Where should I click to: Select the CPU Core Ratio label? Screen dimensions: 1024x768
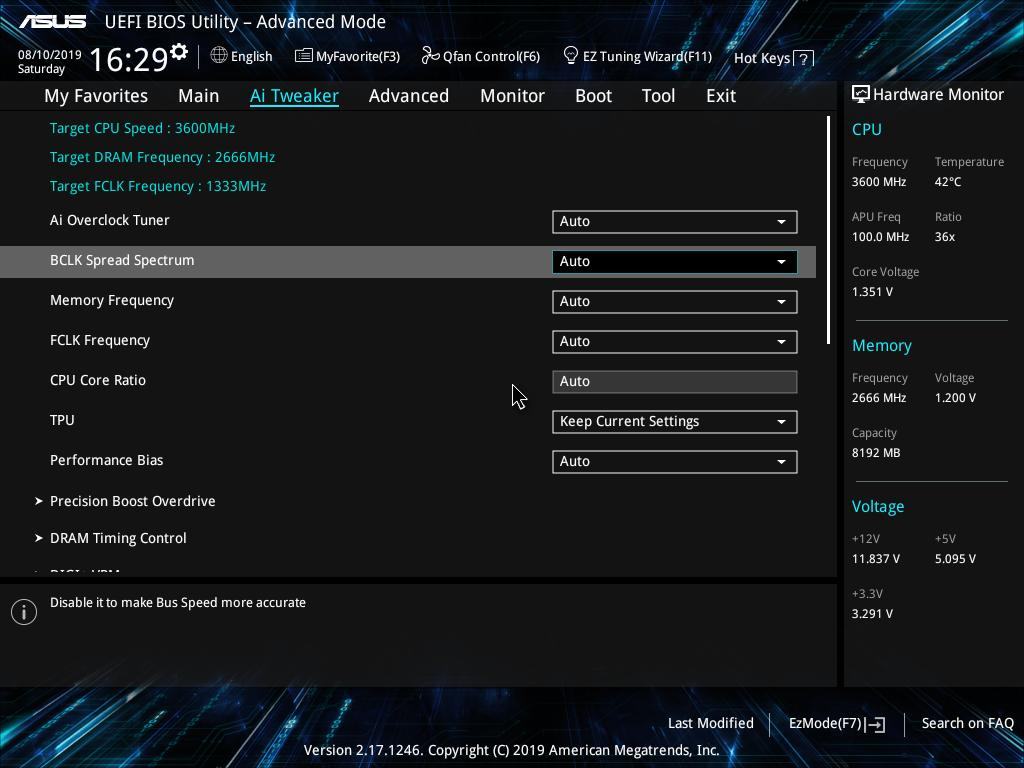point(98,380)
